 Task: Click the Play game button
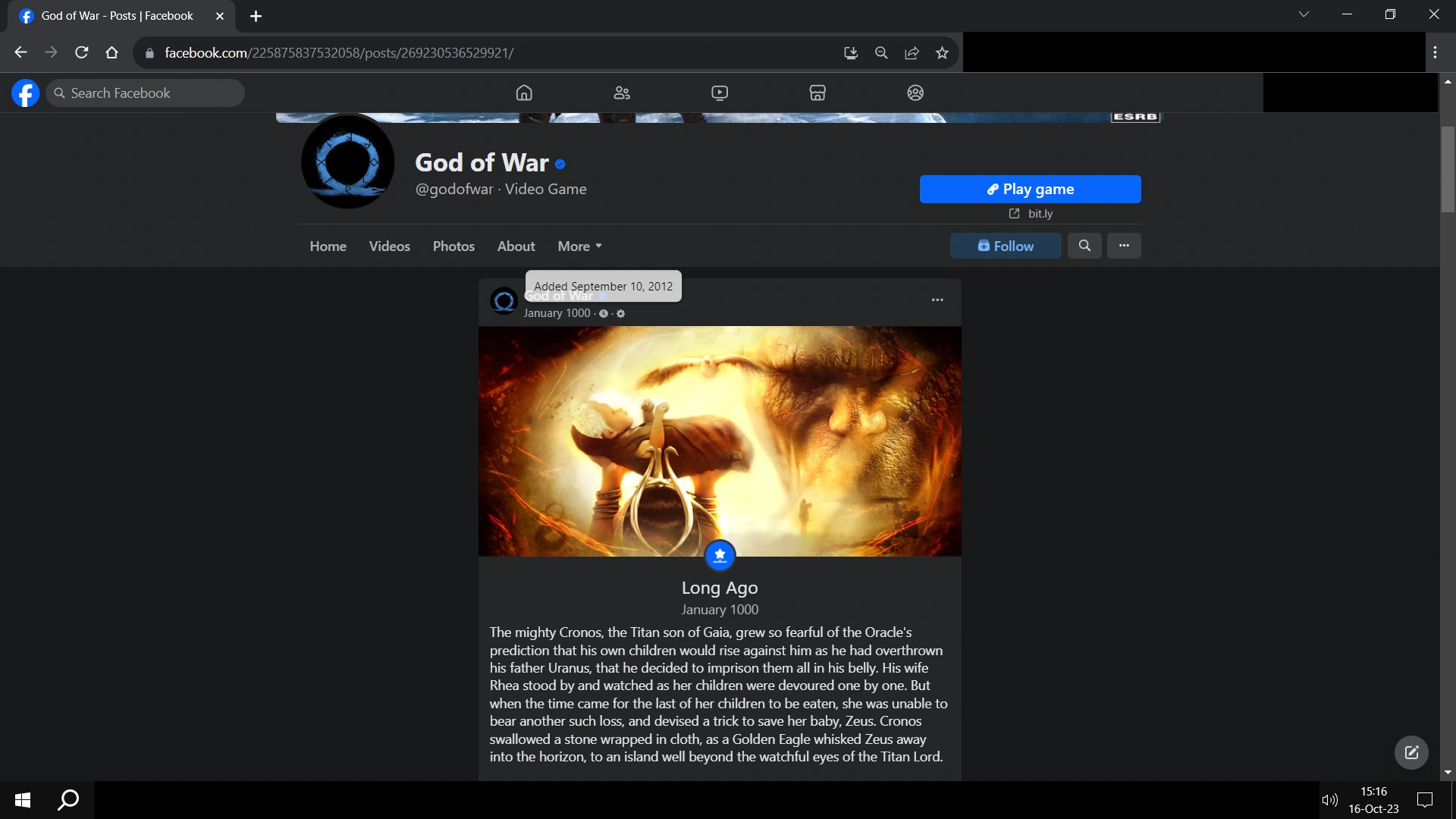(1030, 189)
